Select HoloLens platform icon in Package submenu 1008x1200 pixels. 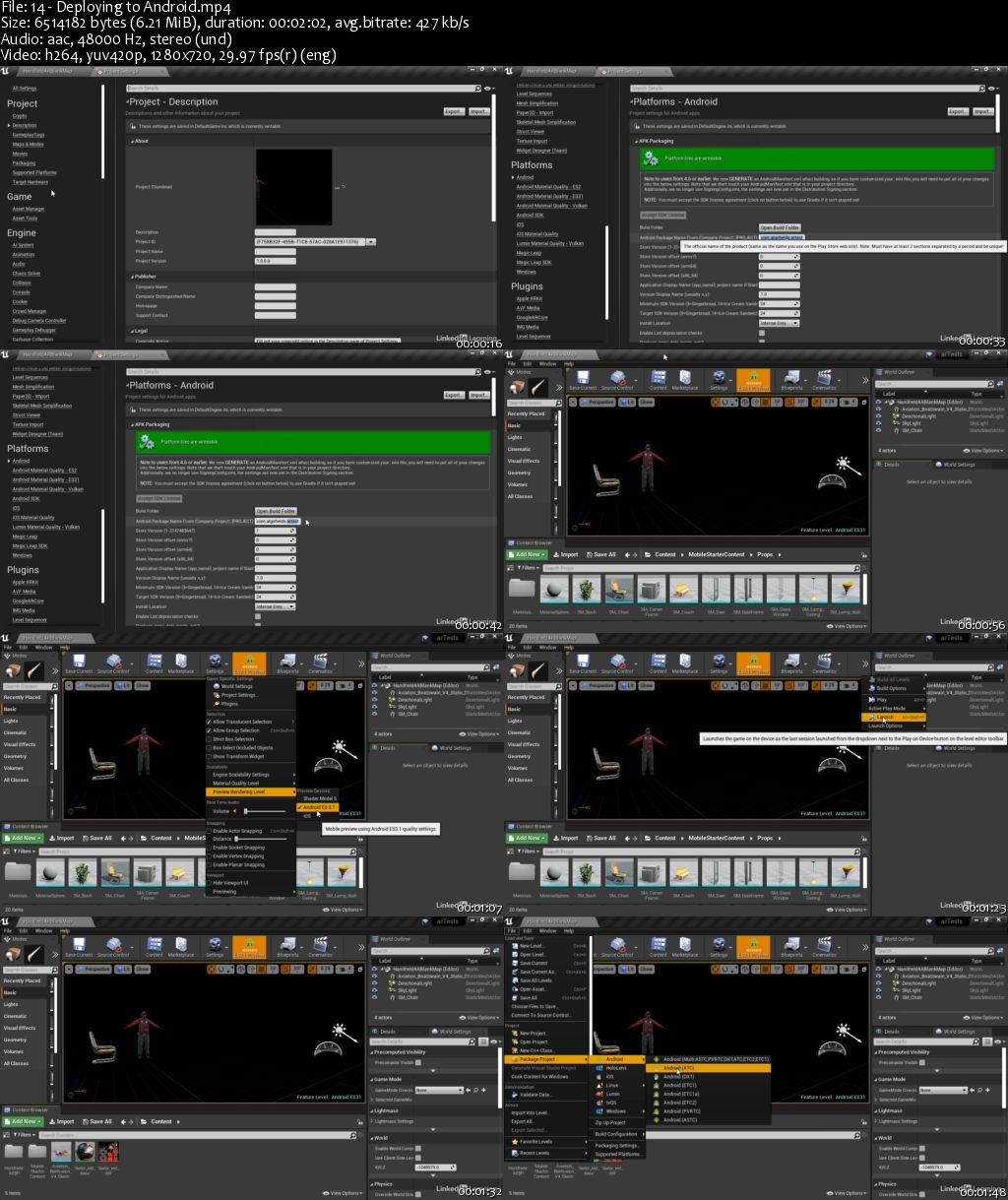point(599,1068)
